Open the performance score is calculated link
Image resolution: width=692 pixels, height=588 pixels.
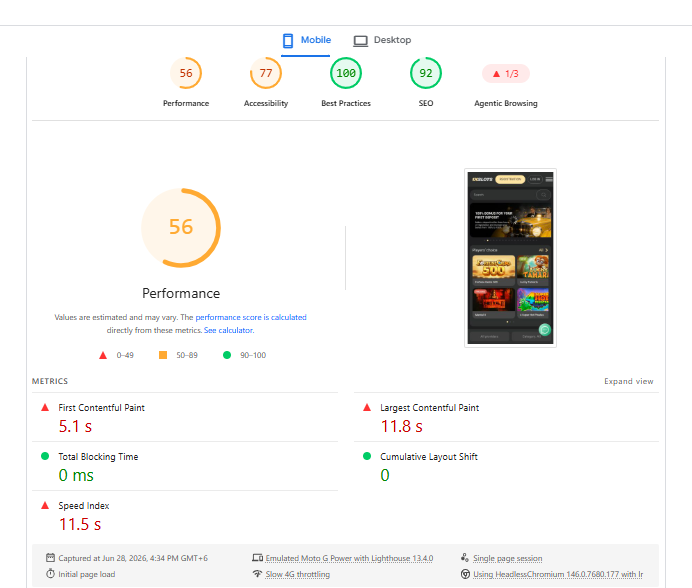[x=251, y=317]
